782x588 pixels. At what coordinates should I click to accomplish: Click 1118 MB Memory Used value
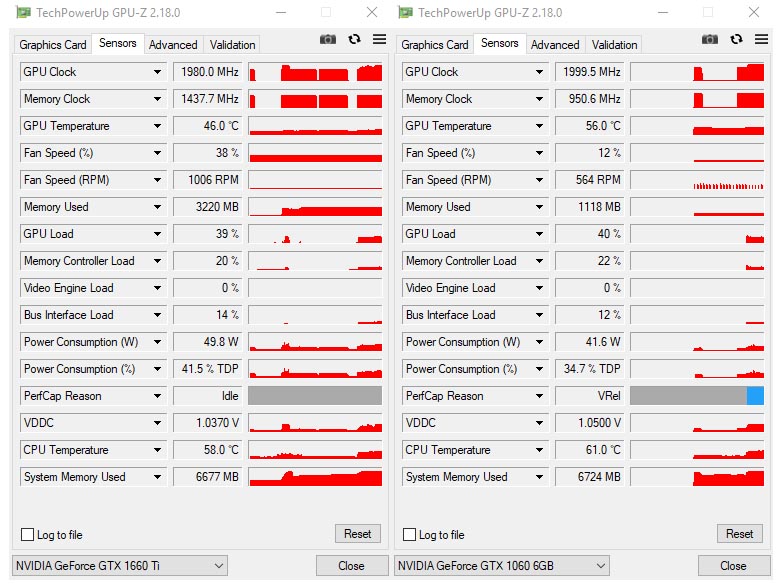[589, 207]
